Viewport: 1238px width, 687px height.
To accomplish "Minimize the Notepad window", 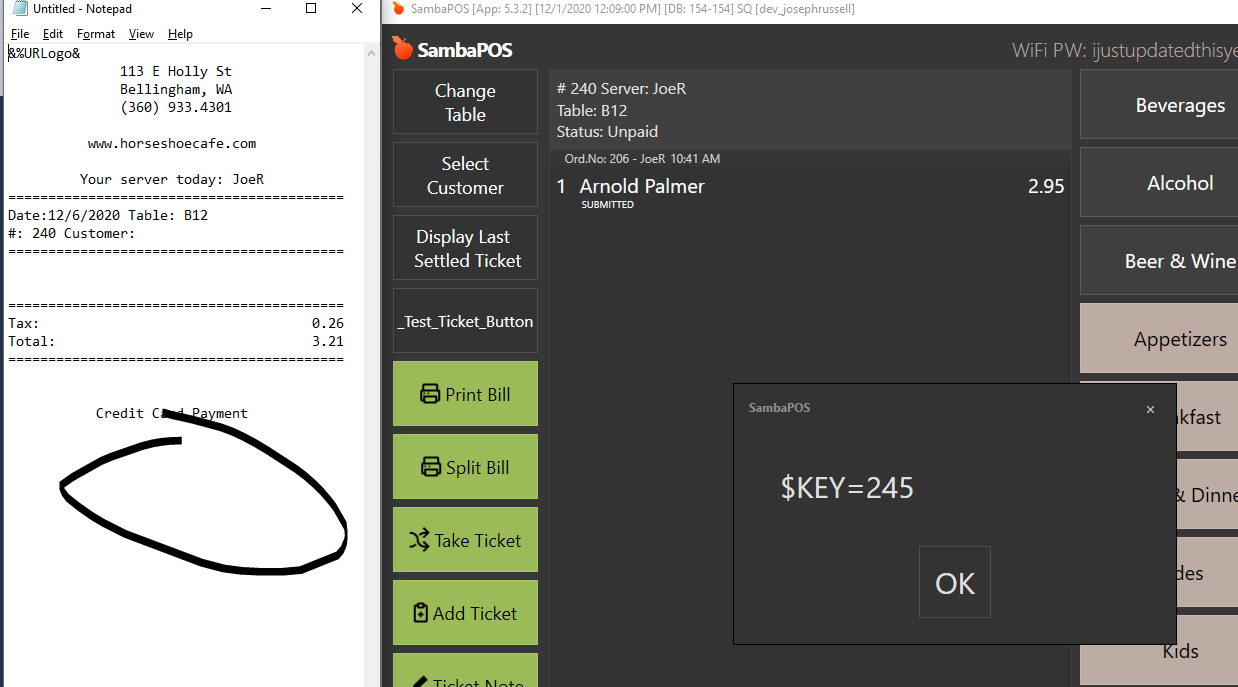I will (x=265, y=9).
